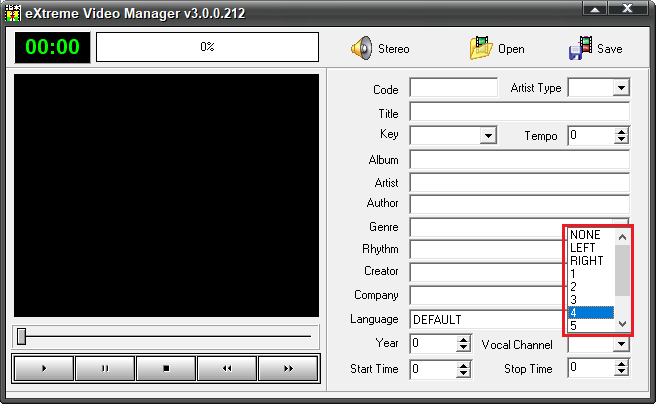The height and width of the screenshot is (404, 656).
Task: Increase the Tempo value by one
Action: tap(621, 131)
